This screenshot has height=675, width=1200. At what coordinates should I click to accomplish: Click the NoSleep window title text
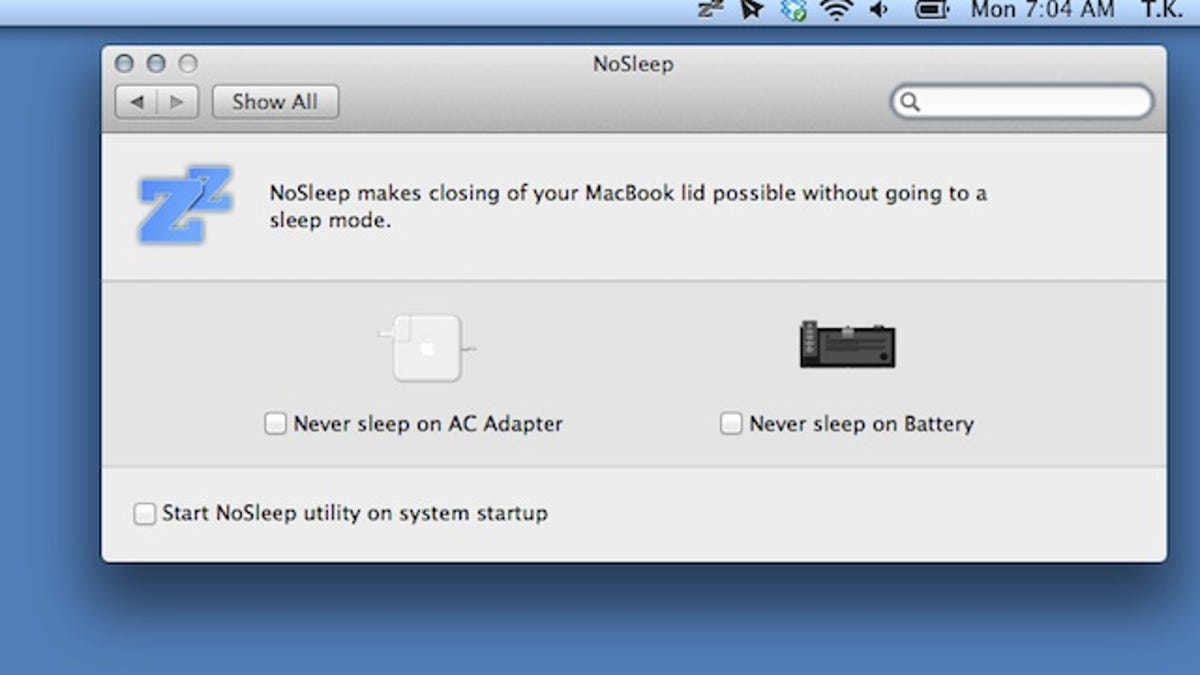633,64
